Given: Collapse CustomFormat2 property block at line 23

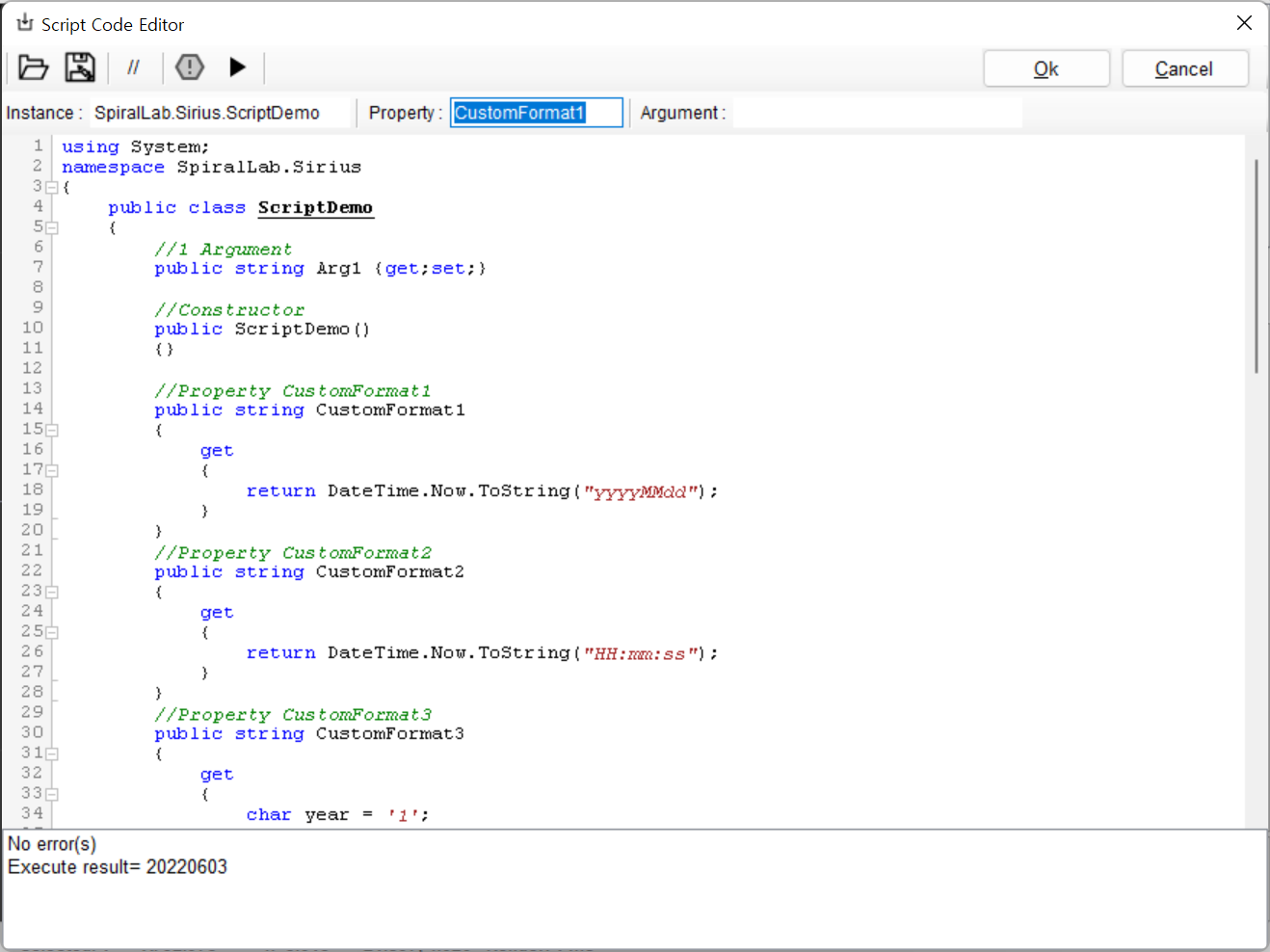Looking at the screenshot, I should [x=52, y=593].
